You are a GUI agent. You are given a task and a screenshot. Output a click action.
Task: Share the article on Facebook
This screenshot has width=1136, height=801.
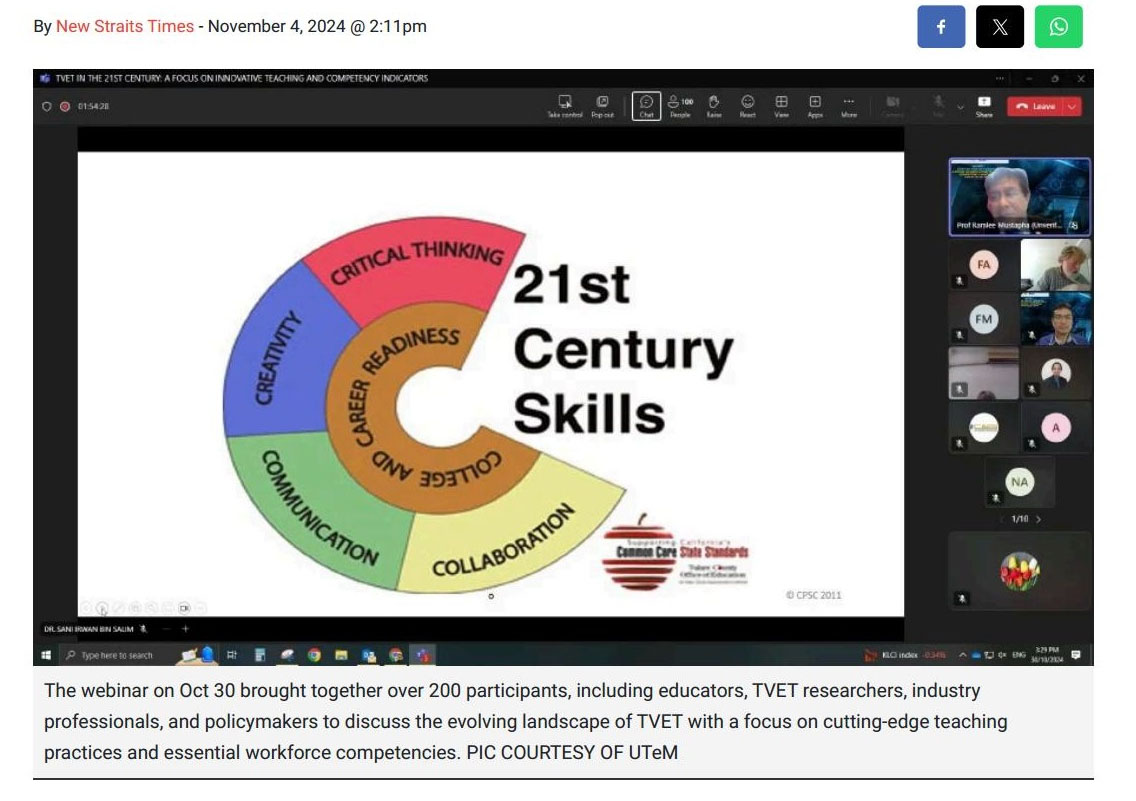tap(941, 27)
